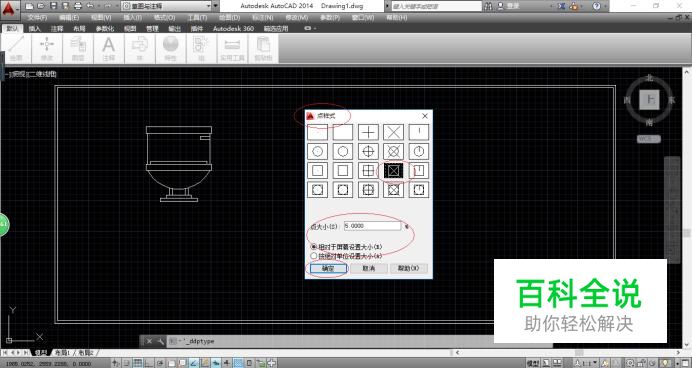Click 帮助(H) button in point style dialog

click(x=409, y=268)
